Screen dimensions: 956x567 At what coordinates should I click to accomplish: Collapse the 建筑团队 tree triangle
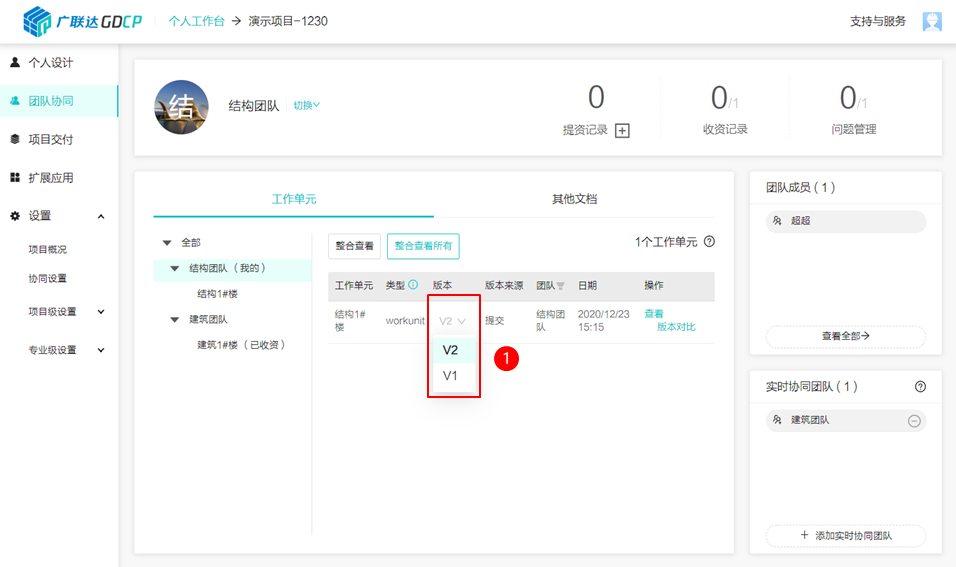[175, 319]
